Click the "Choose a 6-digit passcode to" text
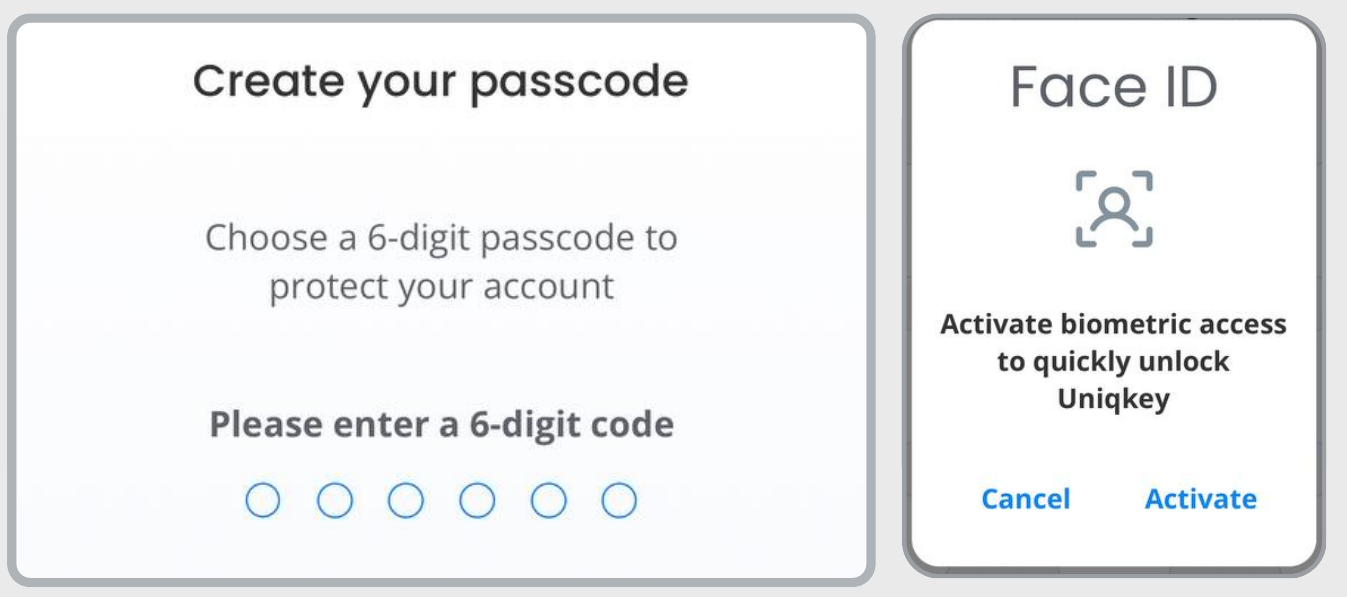This screenshot has height=597, width=1347. [x=441, y=240]
